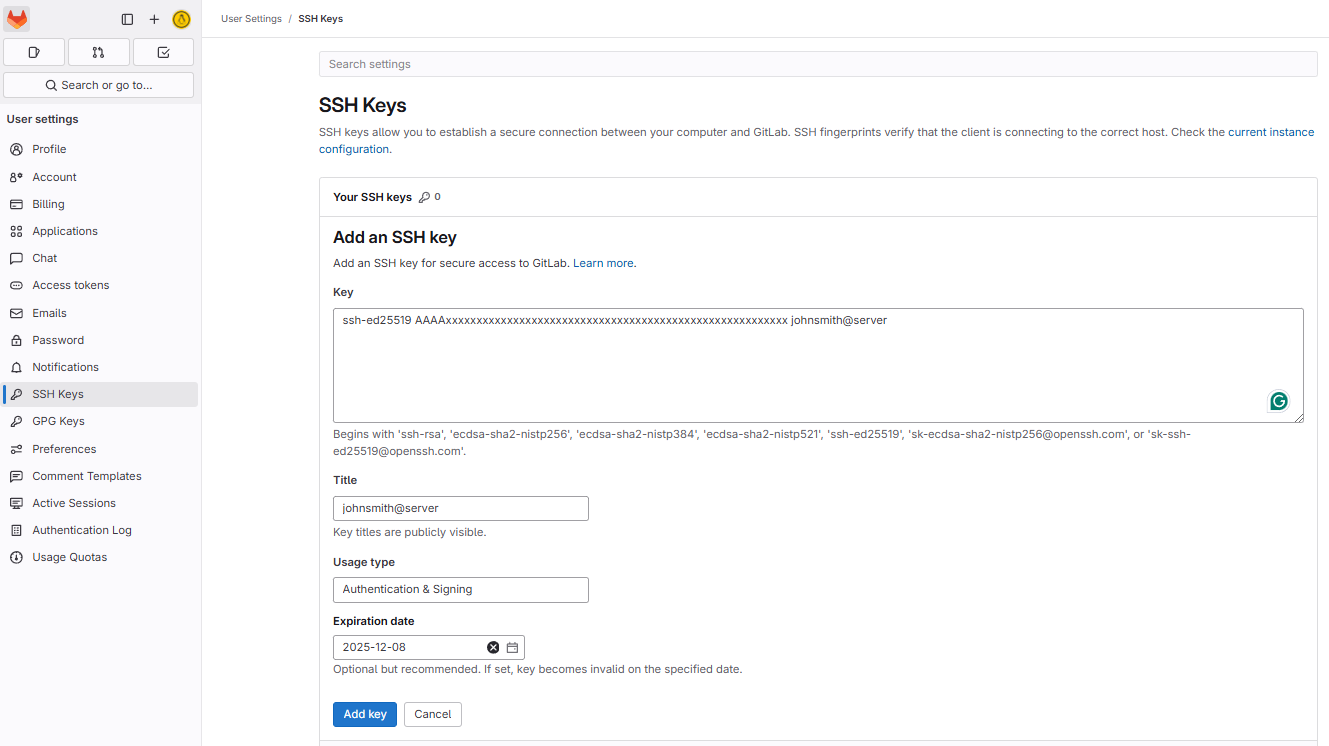This screenshot has width=1329, height=746.
Task: Click the Add key button
Action: (365, 714)
